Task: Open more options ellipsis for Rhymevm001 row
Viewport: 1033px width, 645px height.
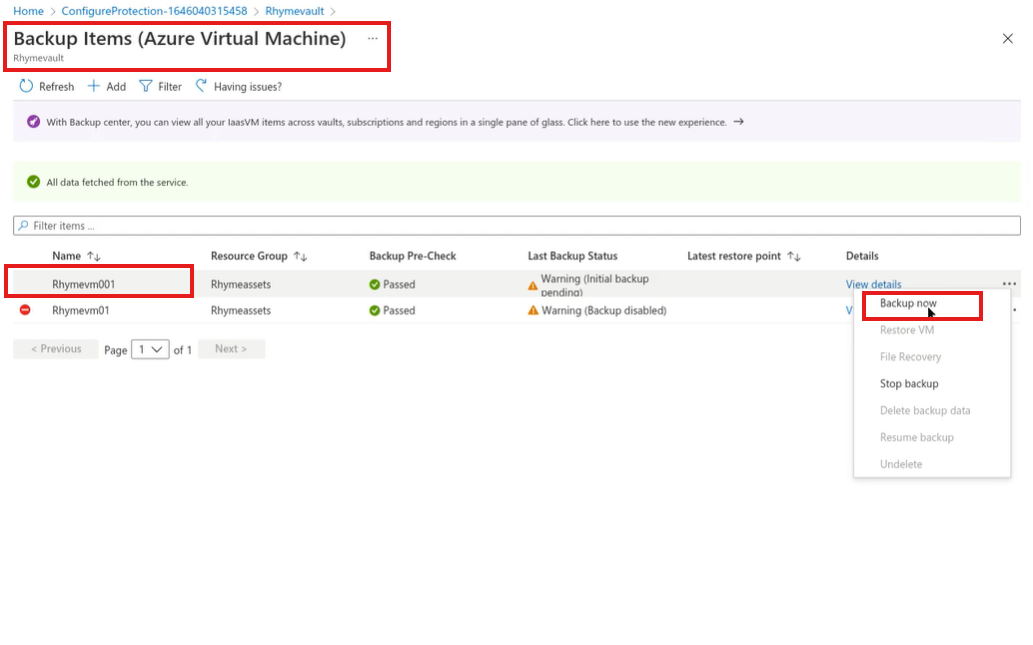Action: [x=1009, y=284]
